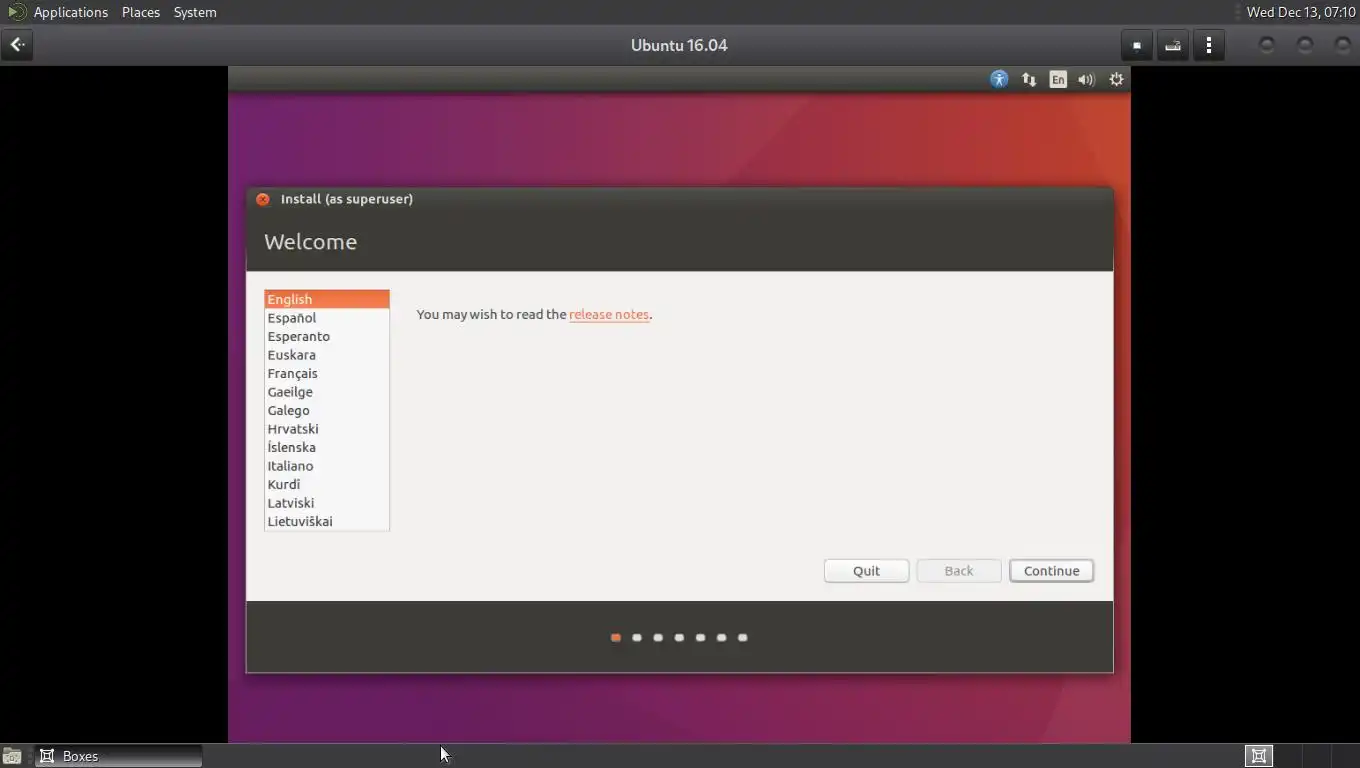Select Italiano in the language list

tap(327, 466)
